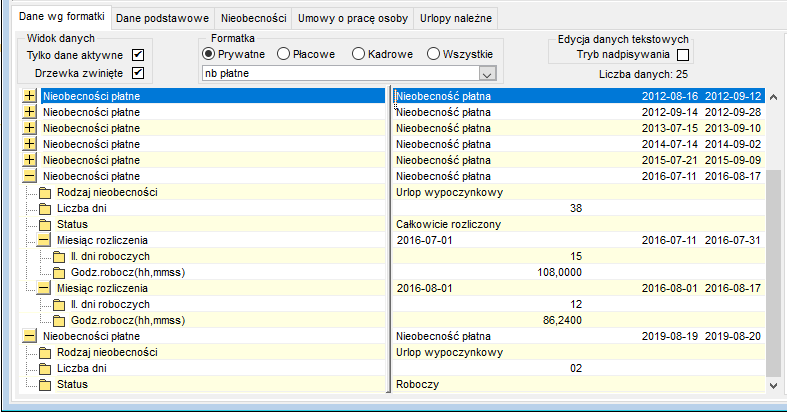Select the value row dated 2013-07-15 to 2013-09-10

pos(579,128)
